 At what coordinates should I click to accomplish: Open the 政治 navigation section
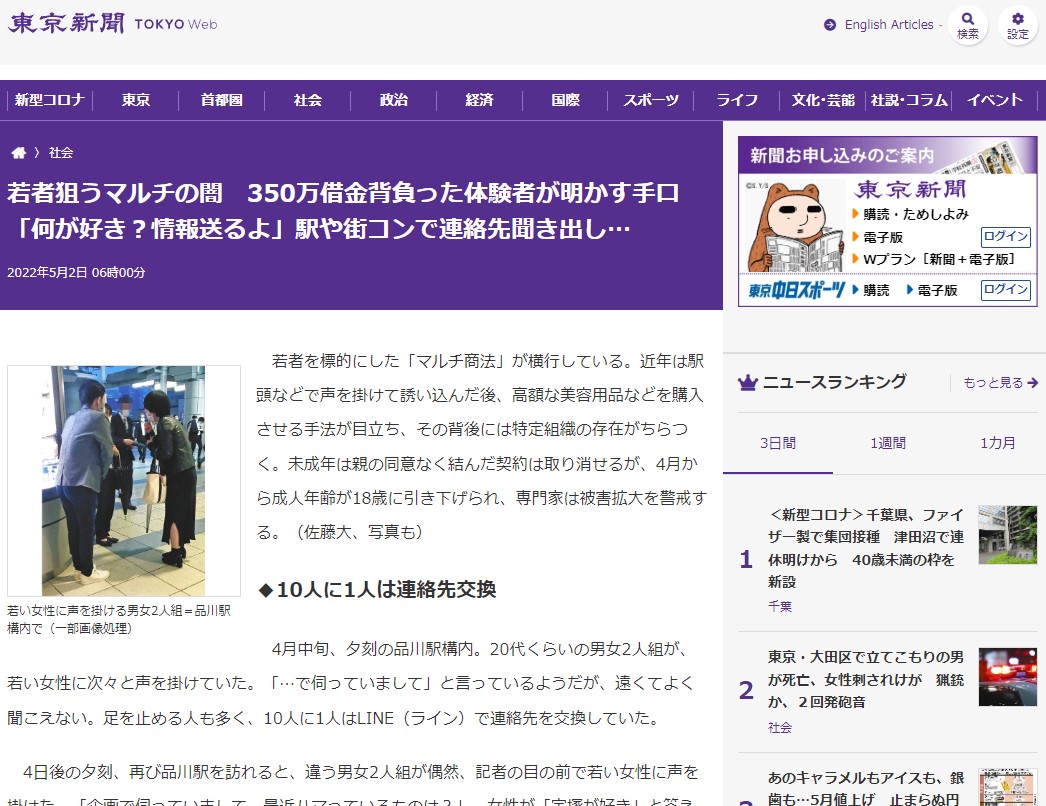(394, 100)
